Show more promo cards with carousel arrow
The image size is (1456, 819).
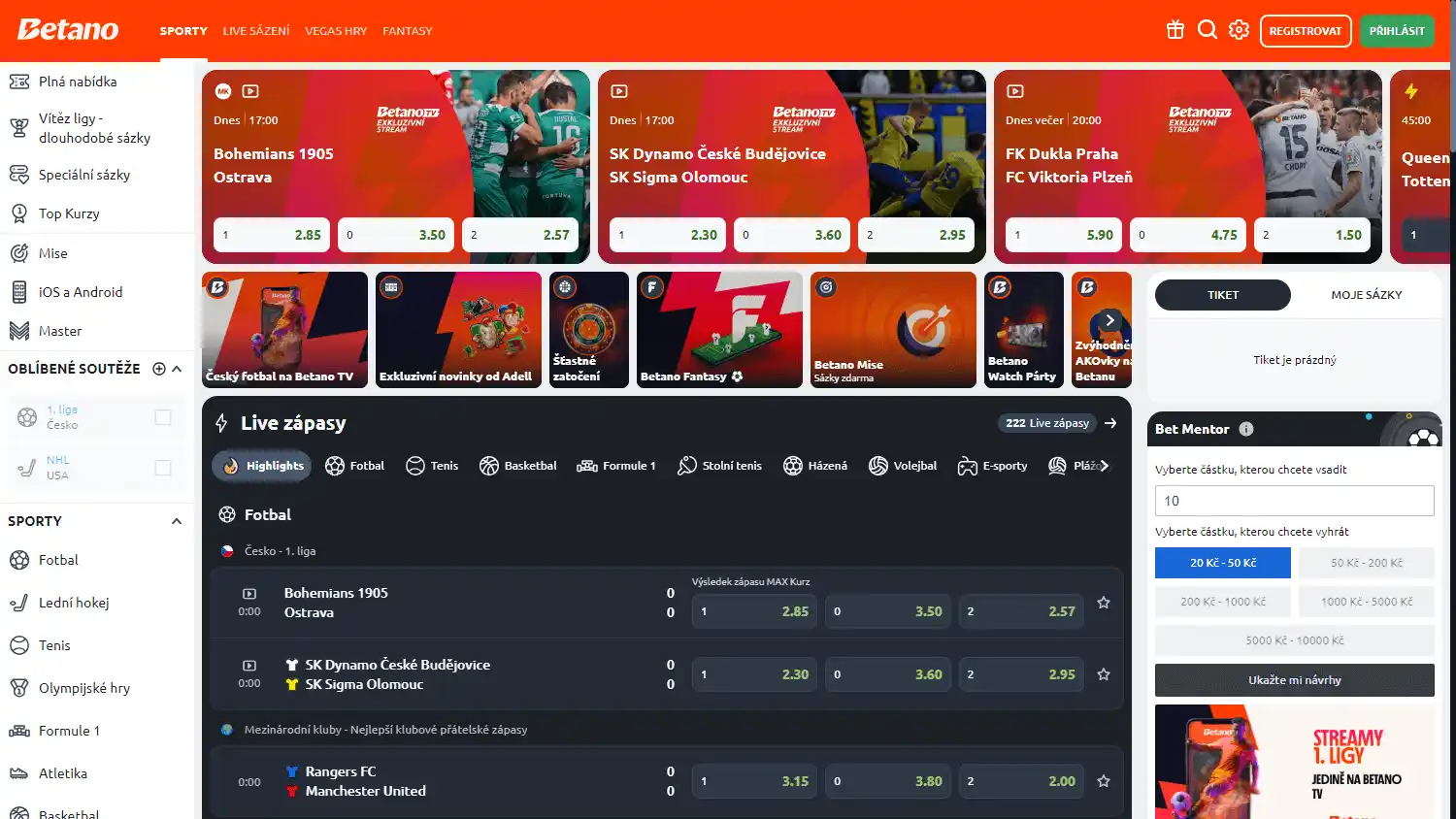coord(1109,320)
